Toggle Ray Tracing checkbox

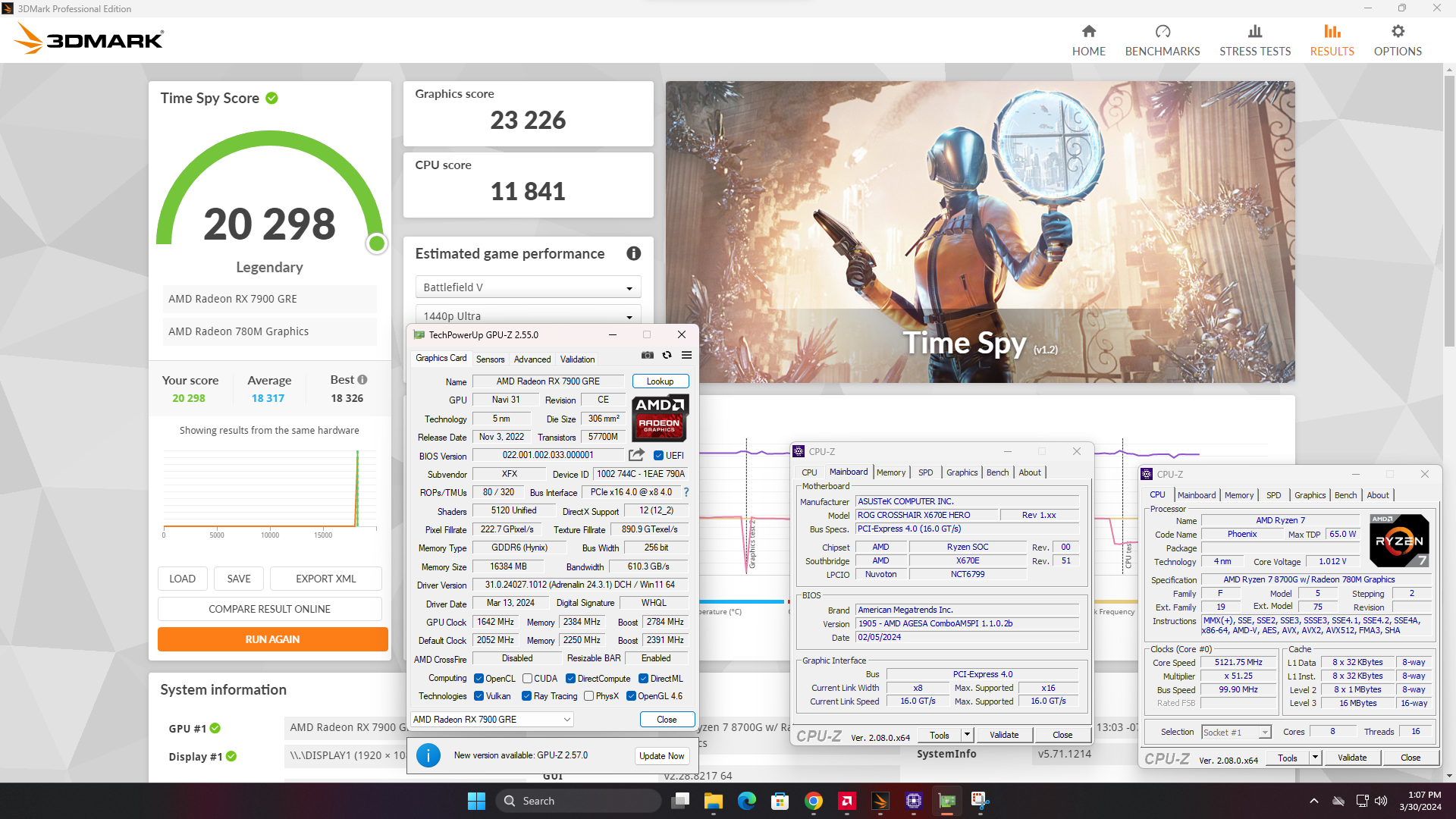point(526,696)
